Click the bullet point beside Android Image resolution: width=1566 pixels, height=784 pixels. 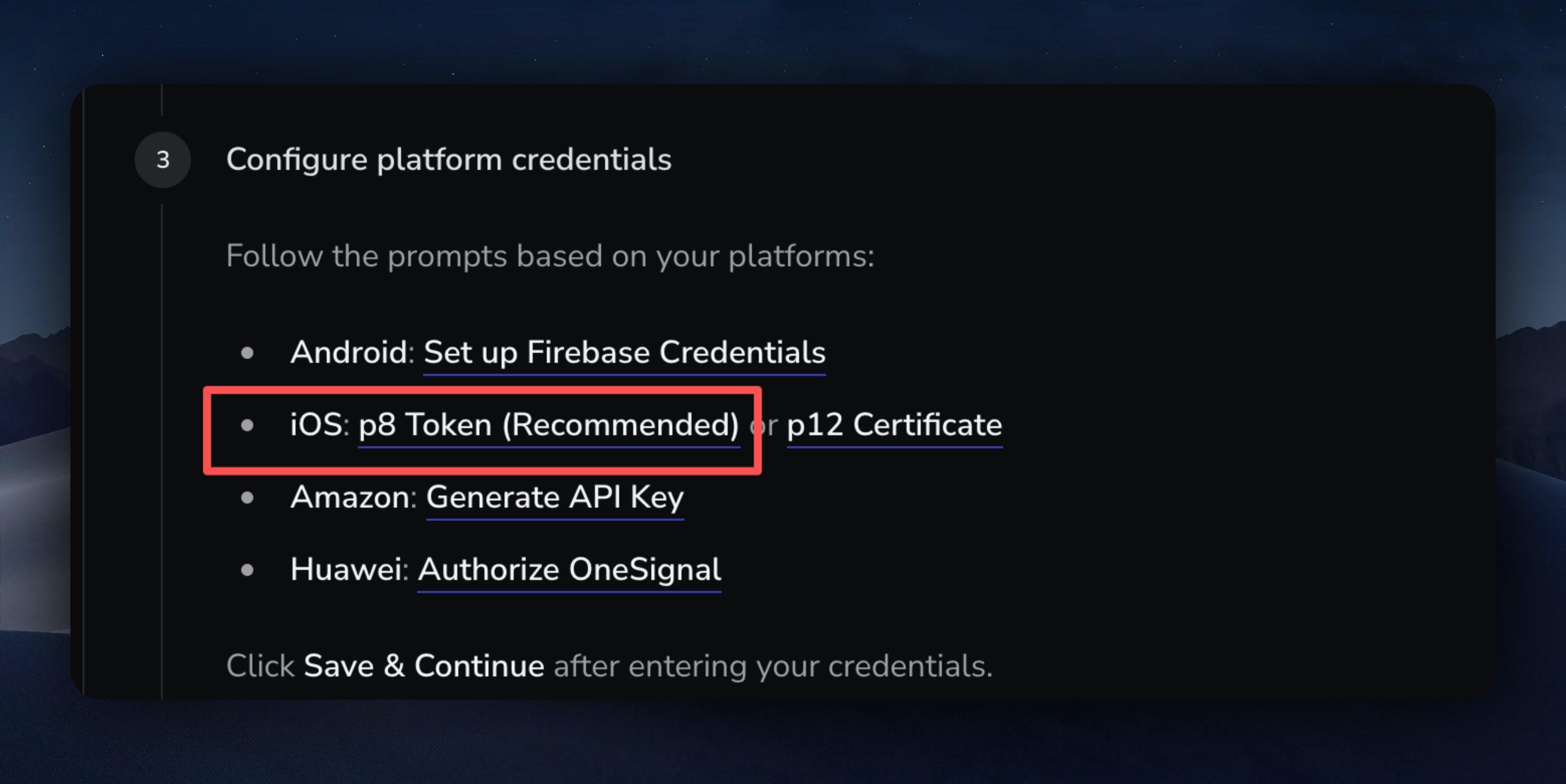247,352
